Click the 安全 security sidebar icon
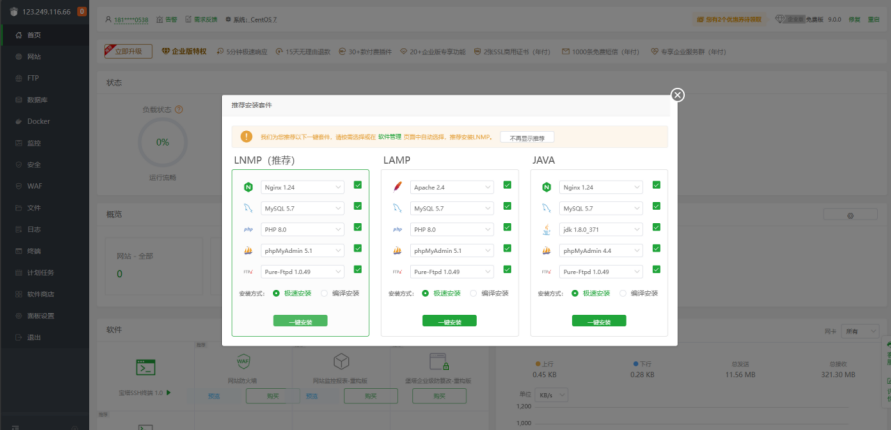The height and width of the screenshot is (430, 891). pyautogui.click(x=19, y=165)
